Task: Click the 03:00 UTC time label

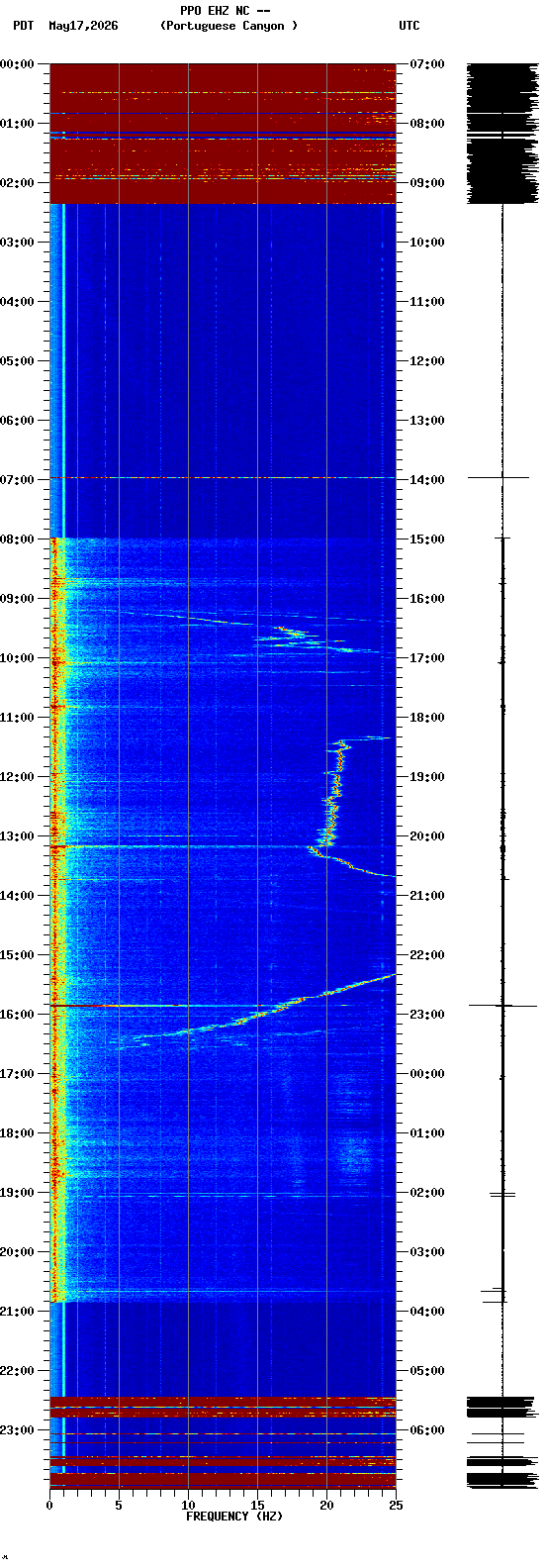Action: pos(427,1252)
